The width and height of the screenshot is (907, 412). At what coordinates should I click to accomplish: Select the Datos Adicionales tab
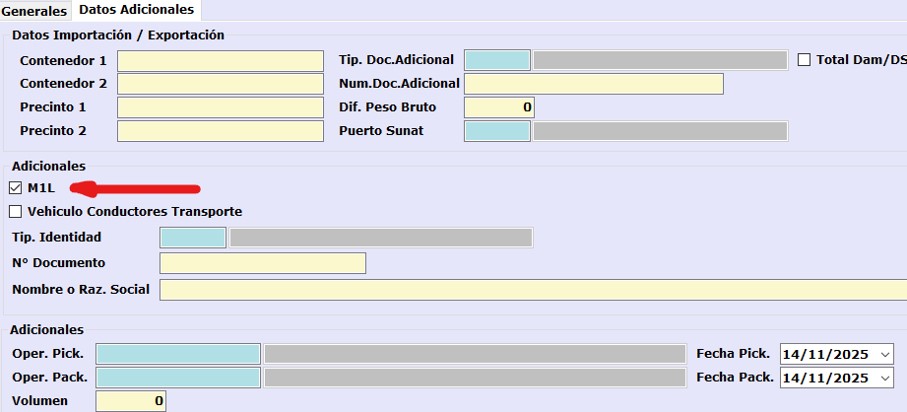(x=136, y=10)
